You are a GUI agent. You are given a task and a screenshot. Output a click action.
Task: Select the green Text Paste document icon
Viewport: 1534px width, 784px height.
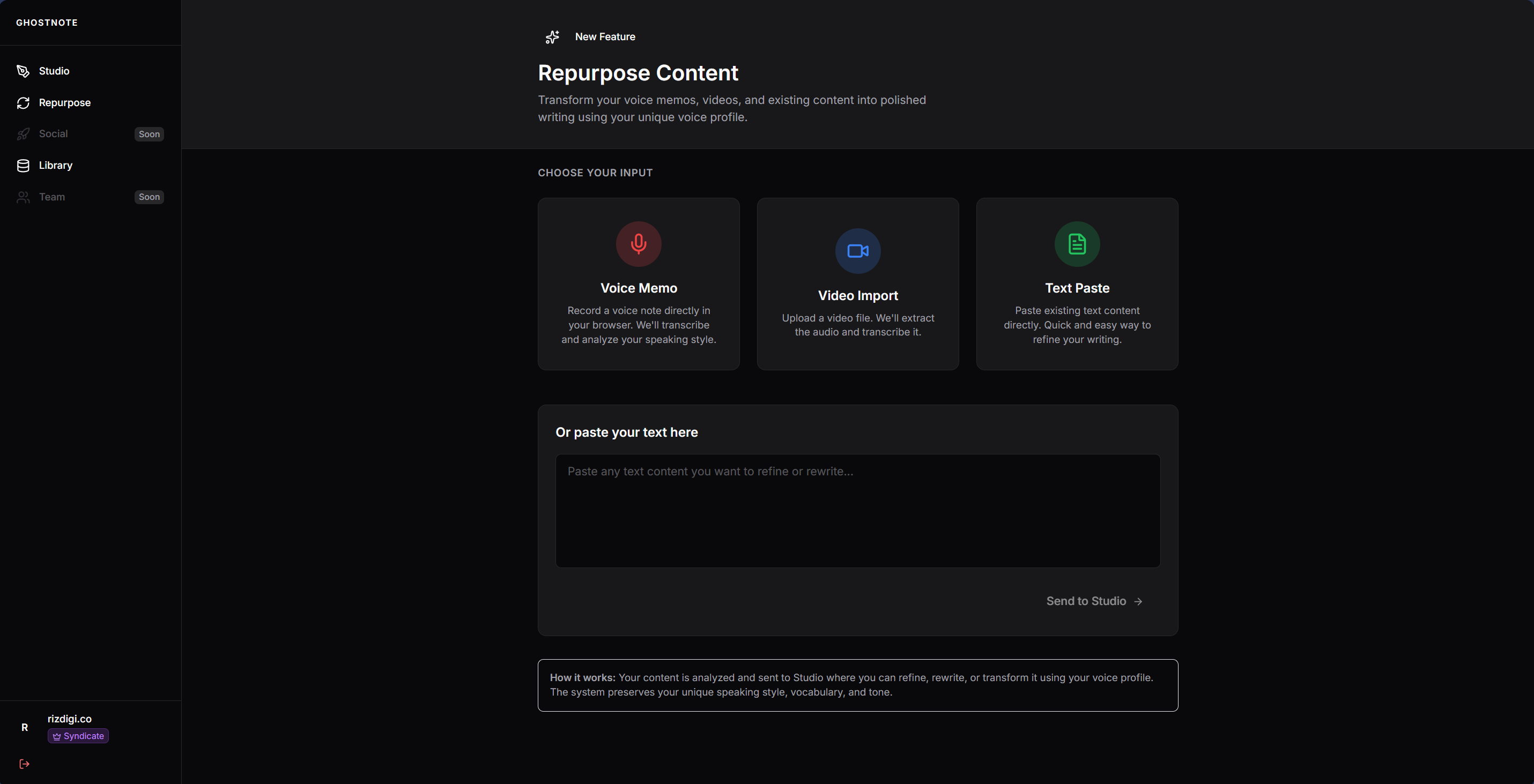tap(1077, 244)
